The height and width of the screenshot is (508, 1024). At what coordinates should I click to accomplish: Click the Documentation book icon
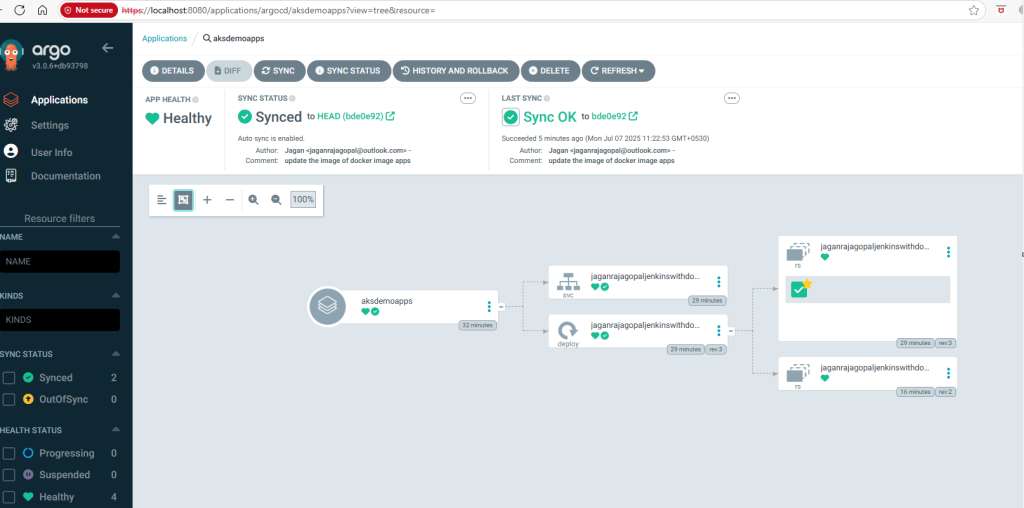tap(10, 175)
